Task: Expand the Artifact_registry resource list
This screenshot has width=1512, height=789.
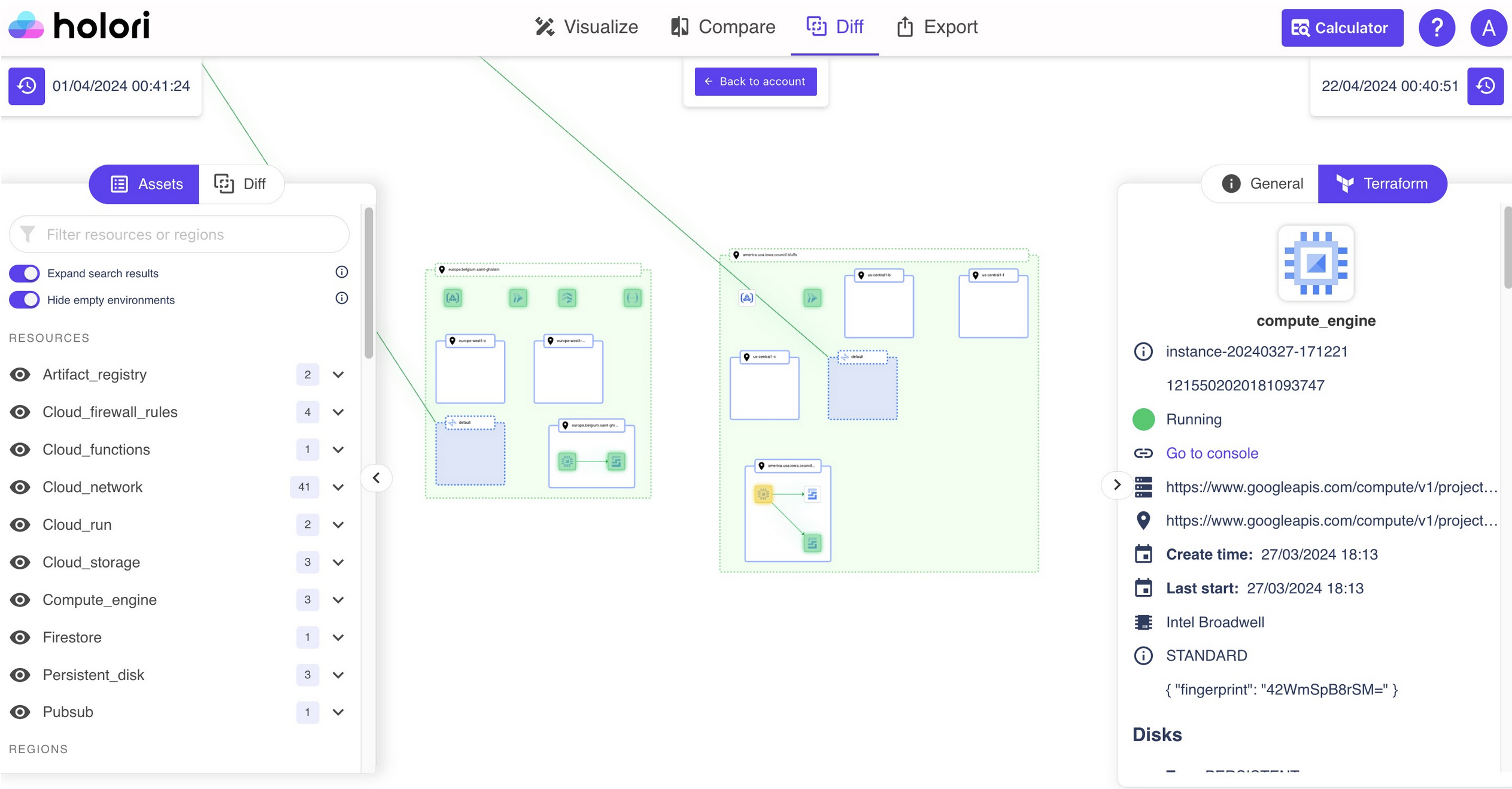Action: (x=338, y=374)
